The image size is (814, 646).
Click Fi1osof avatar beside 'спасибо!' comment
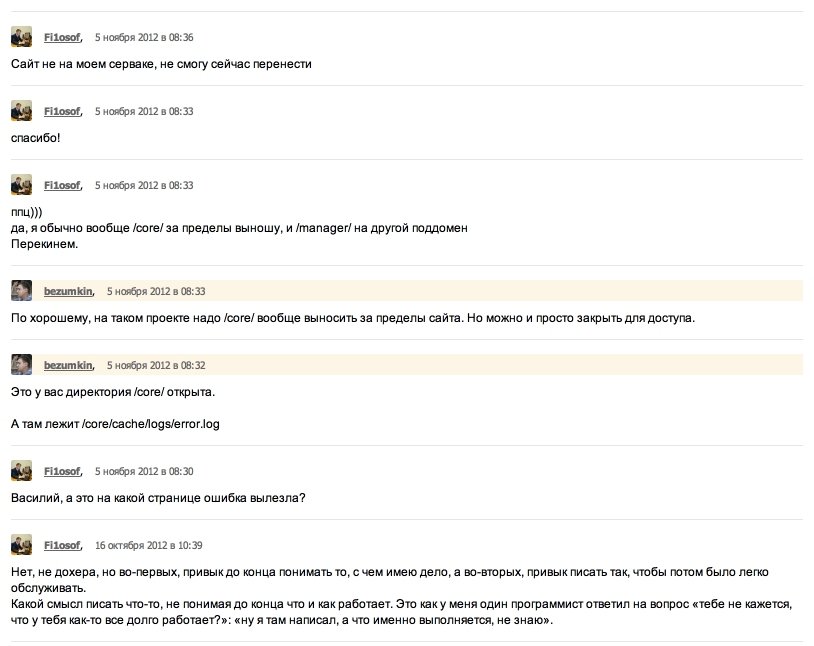[21, 111]
